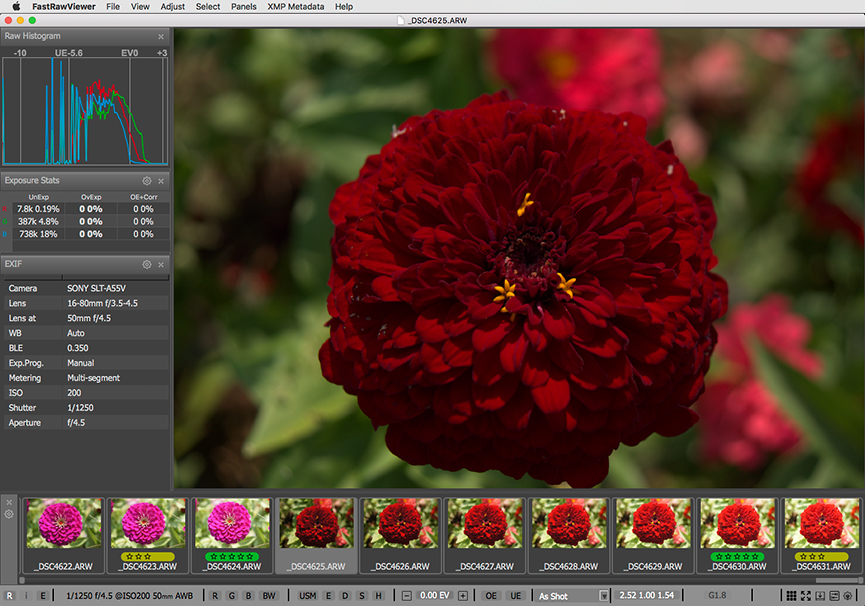Close the Raw Histogram panel
The height and width of the screenshot is (606, 865).
click(x=161, y=37)
